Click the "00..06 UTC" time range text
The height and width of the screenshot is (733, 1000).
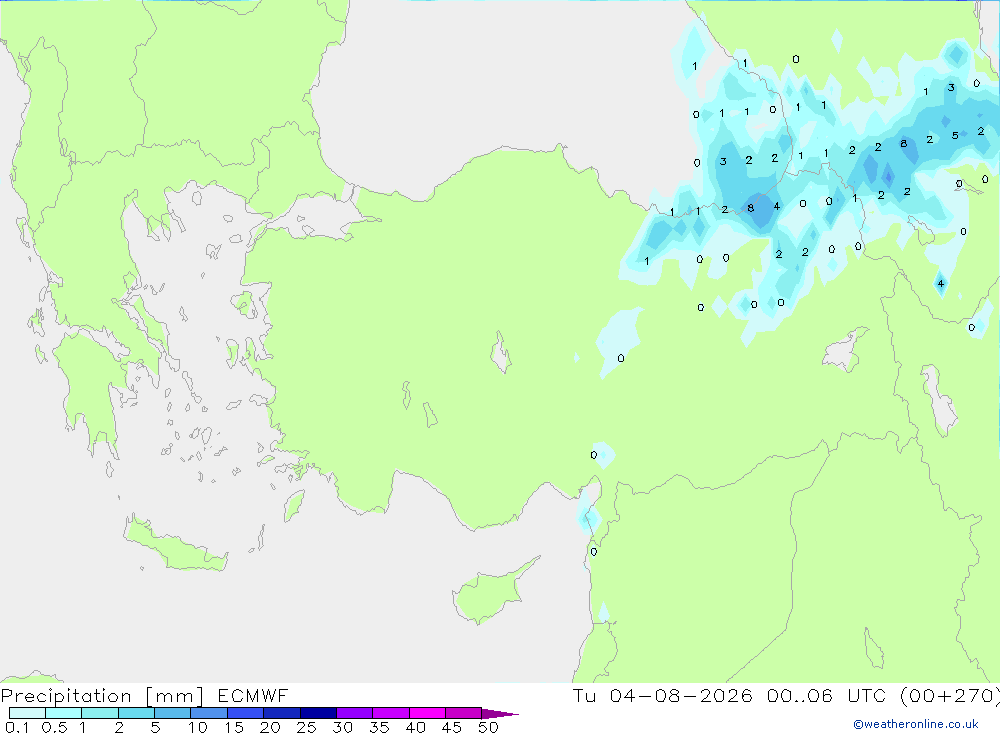click(x=827, y=695)
